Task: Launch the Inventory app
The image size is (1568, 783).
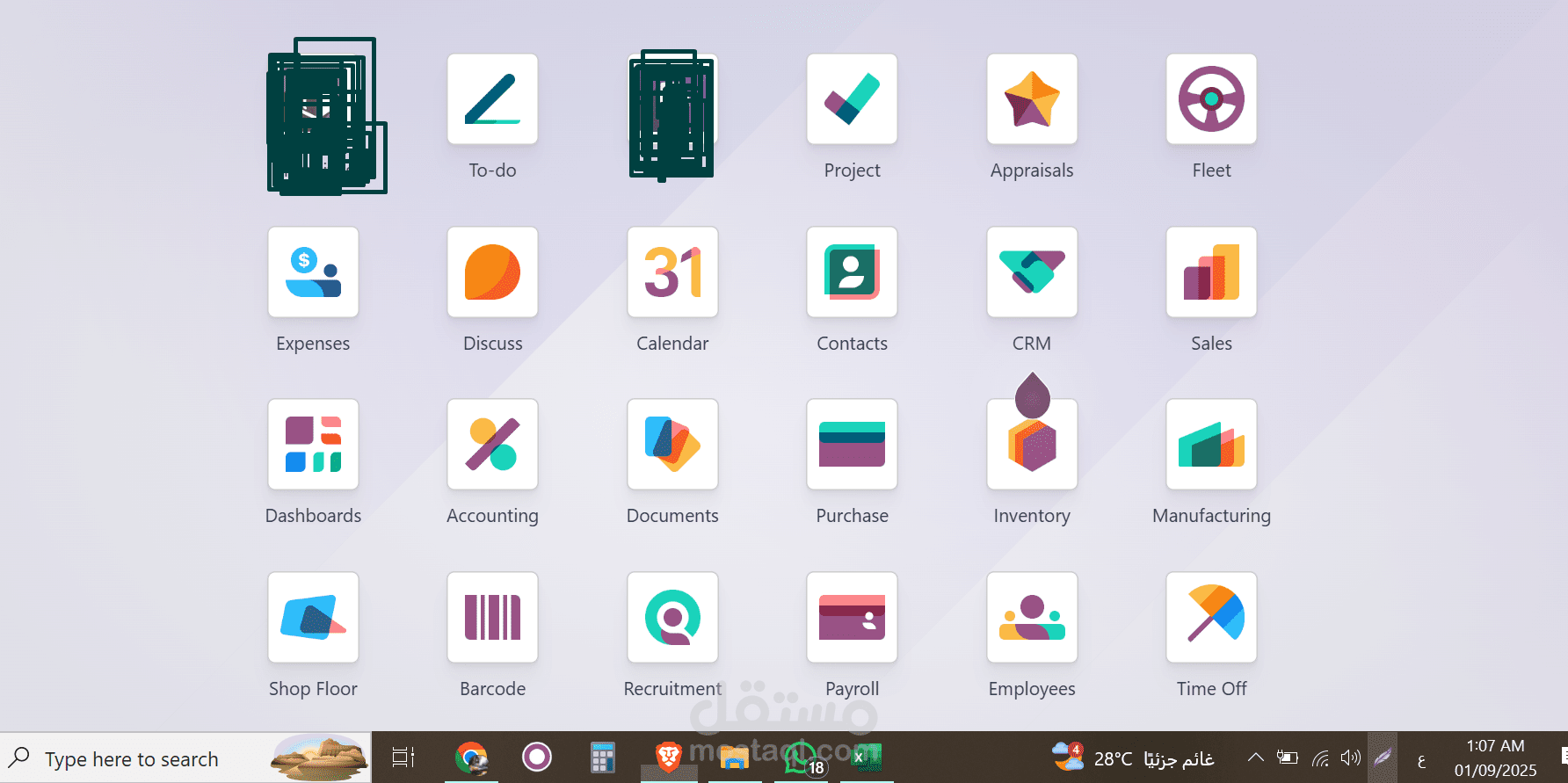Action: click(x=1032, y=444)
